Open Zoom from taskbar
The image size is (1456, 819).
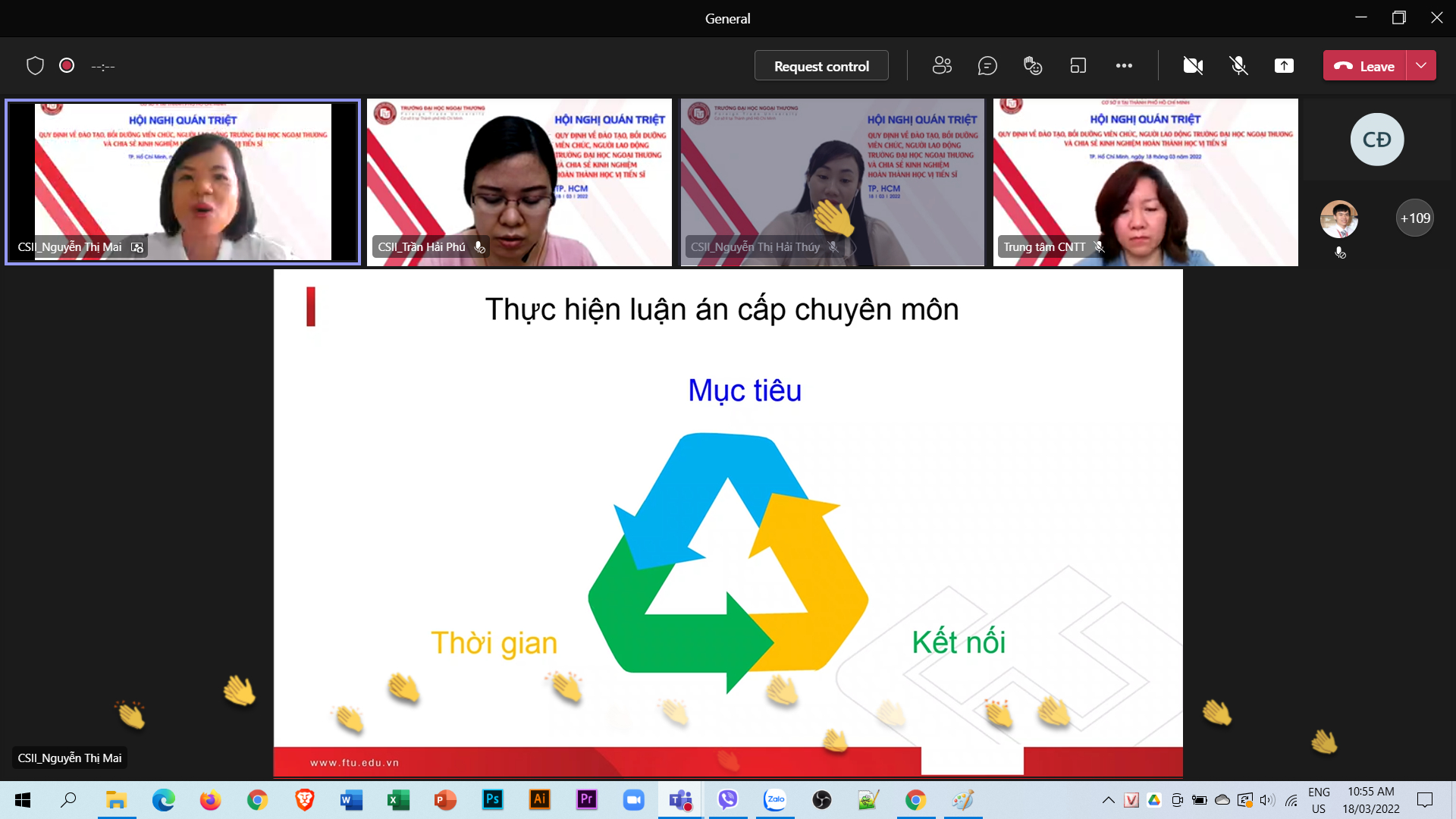633,800
